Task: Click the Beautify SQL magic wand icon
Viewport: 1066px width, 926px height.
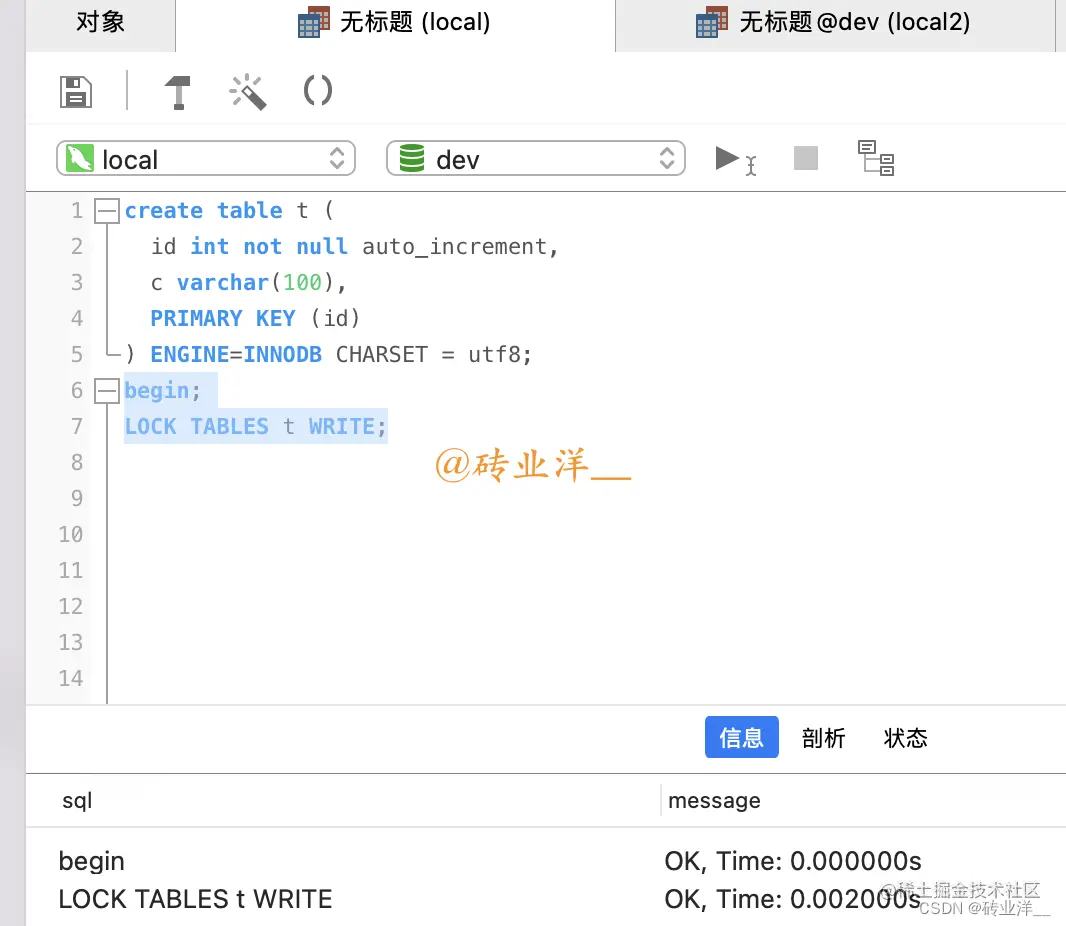Action: pyautogui.click(x=247, y=91)
